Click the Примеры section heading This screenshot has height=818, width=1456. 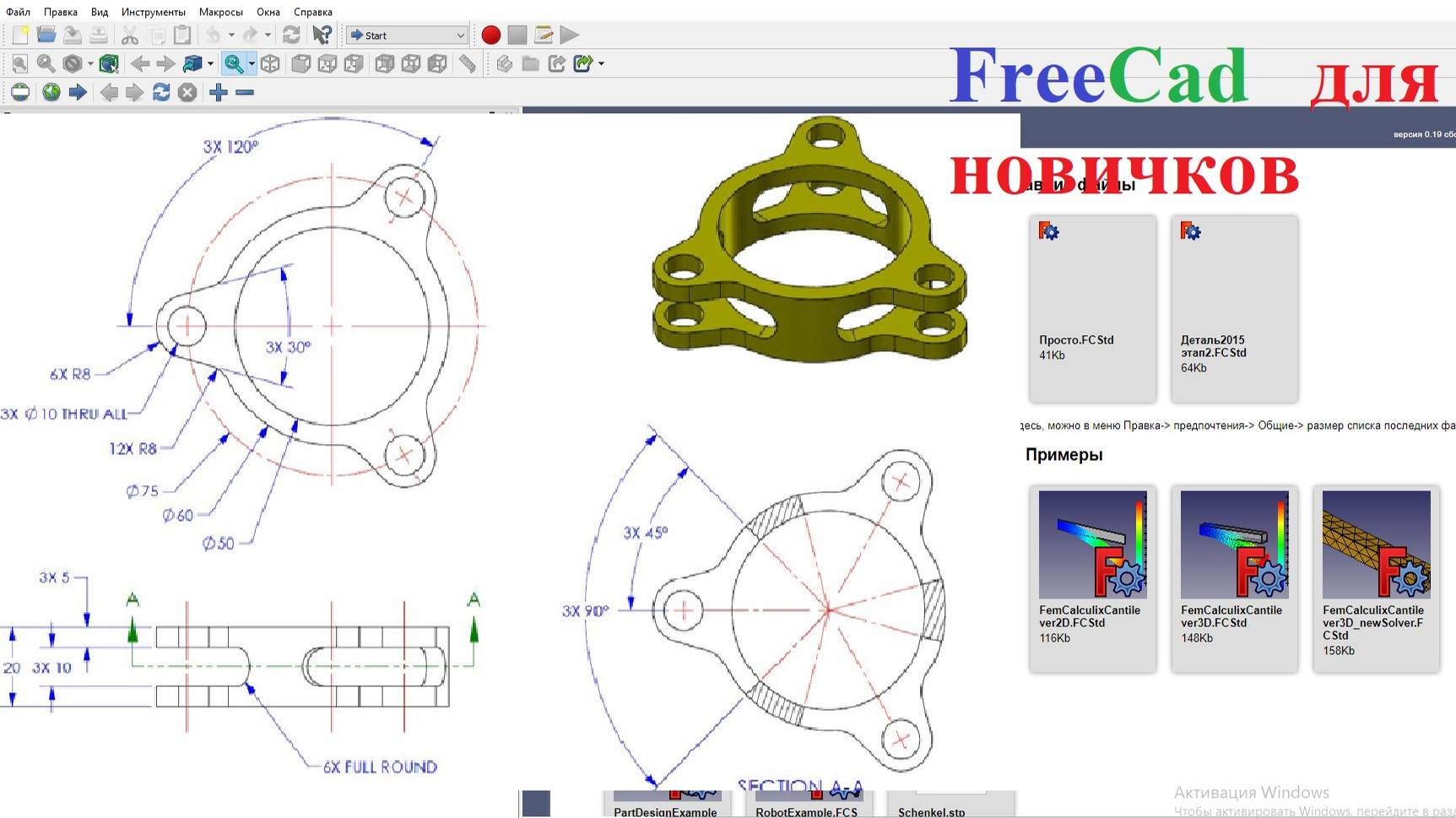(x=1064, y=454)
